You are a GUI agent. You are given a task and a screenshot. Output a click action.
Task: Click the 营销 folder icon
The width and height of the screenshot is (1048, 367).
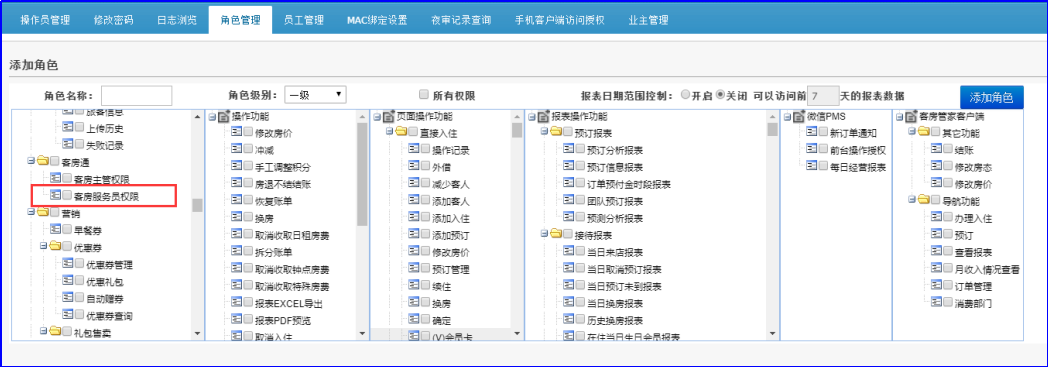(42, 213)
